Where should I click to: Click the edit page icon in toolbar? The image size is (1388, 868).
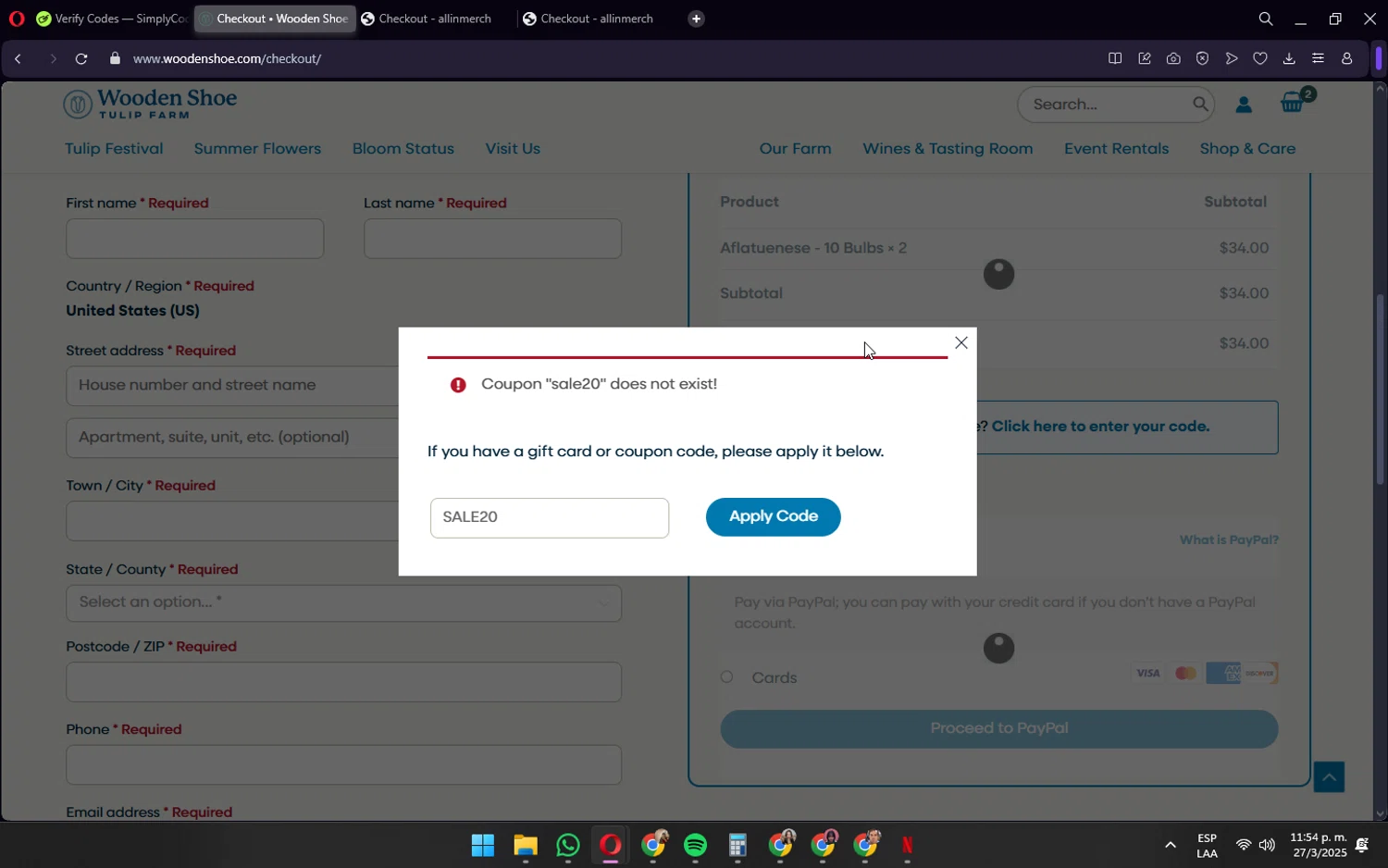(x=1145, y=58)
